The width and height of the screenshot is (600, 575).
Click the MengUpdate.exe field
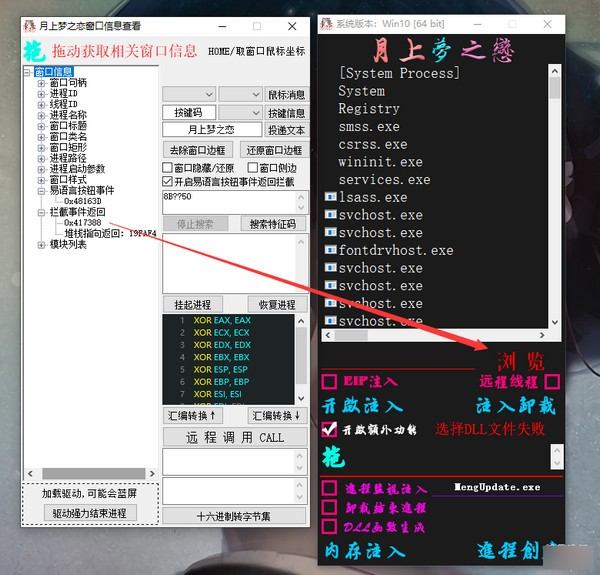497,487
